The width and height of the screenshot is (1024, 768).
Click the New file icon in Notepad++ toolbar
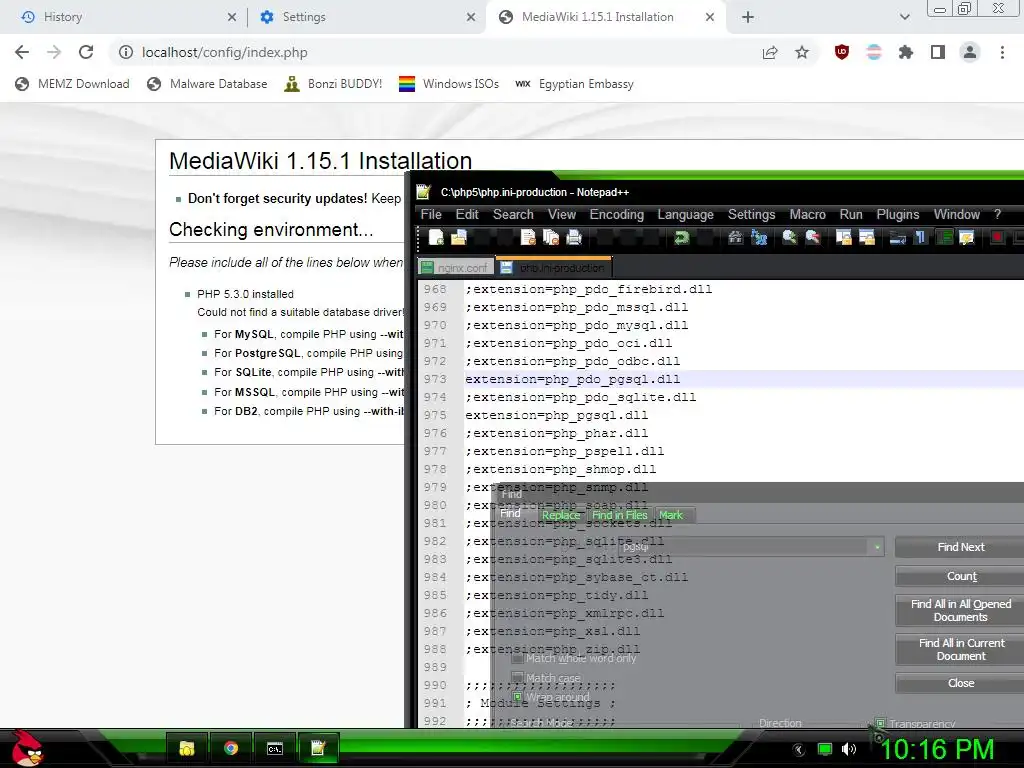point(436,238)
